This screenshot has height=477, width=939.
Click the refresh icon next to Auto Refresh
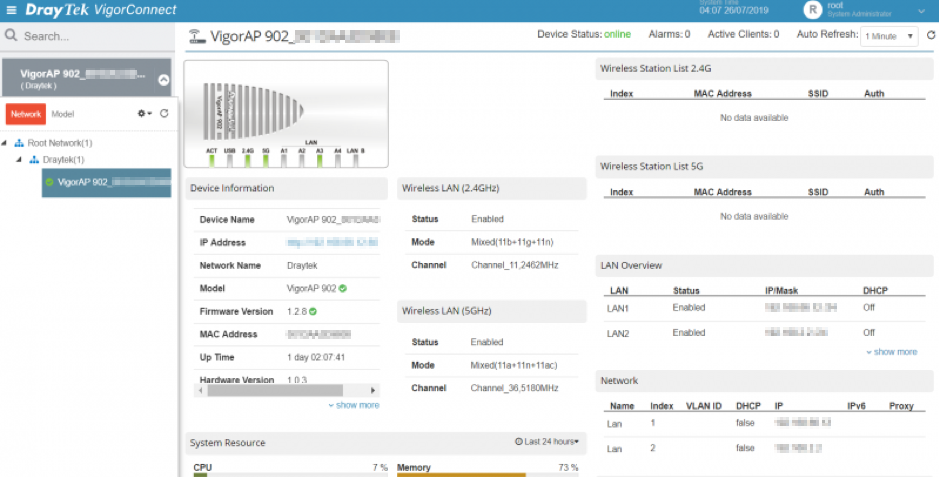pos(931,35)
